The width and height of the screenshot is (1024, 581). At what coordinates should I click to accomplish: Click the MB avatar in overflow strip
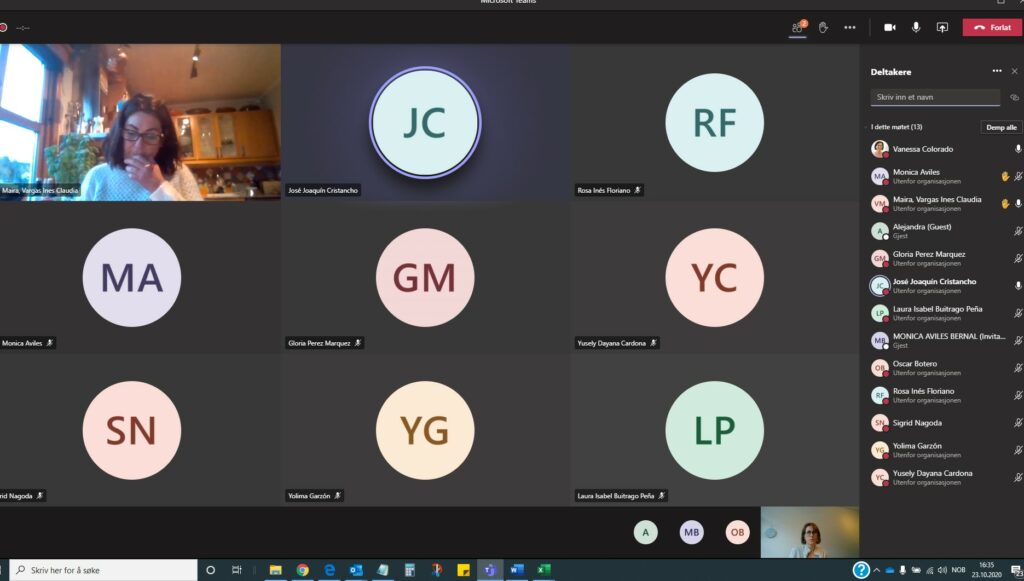[x=691, y=532]
